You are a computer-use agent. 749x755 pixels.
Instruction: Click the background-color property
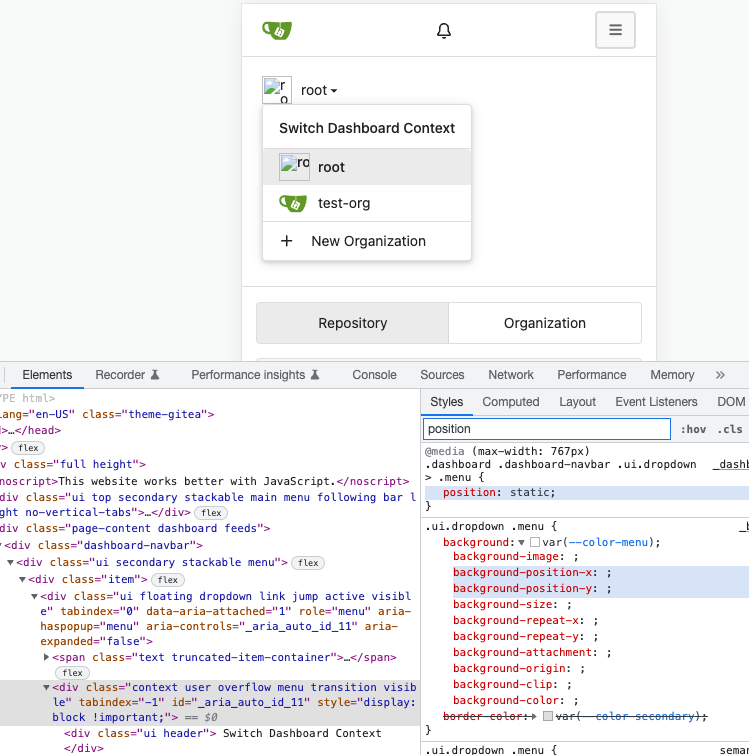click(x=506, y=700)
